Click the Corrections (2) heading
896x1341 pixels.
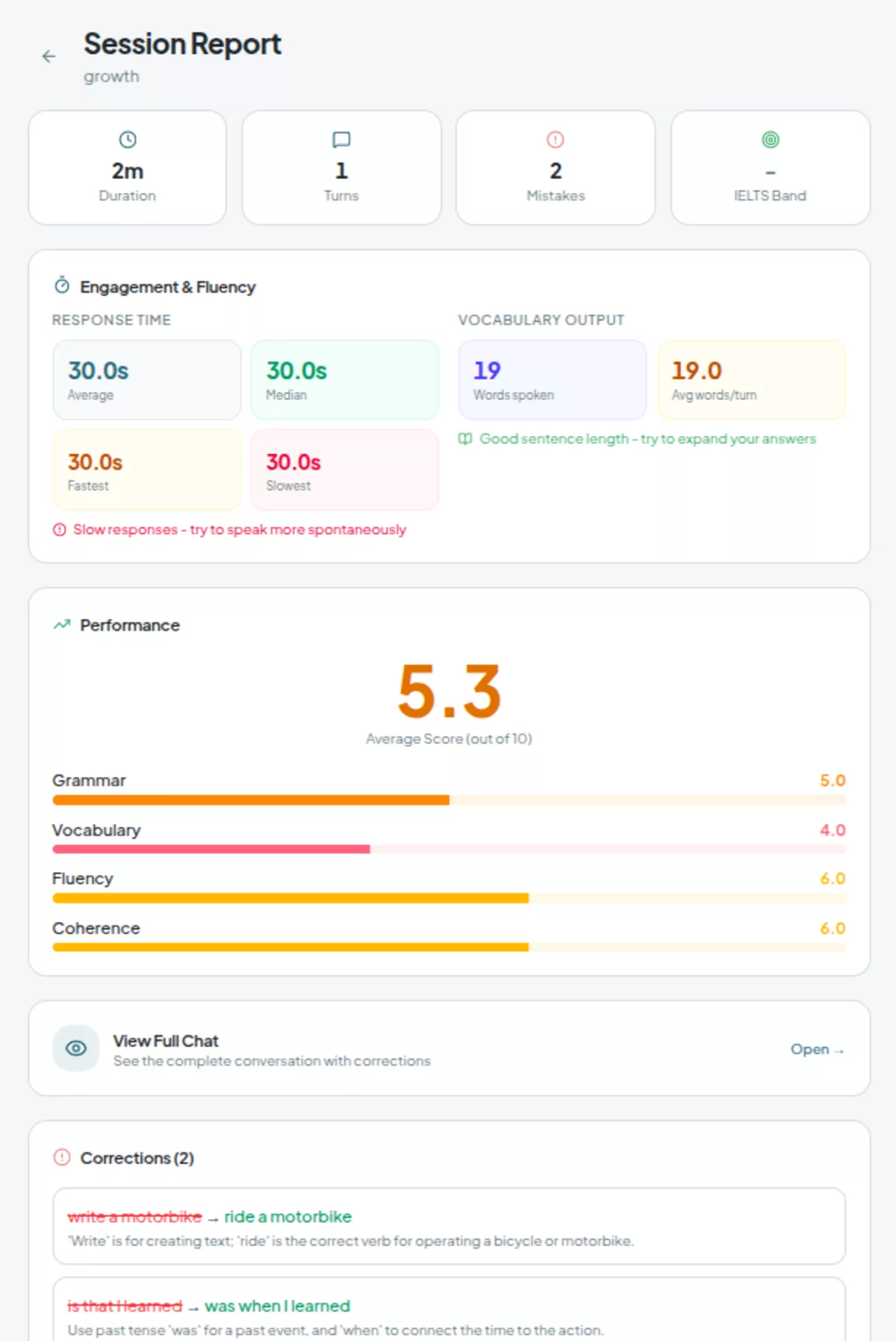point(137,1157)
